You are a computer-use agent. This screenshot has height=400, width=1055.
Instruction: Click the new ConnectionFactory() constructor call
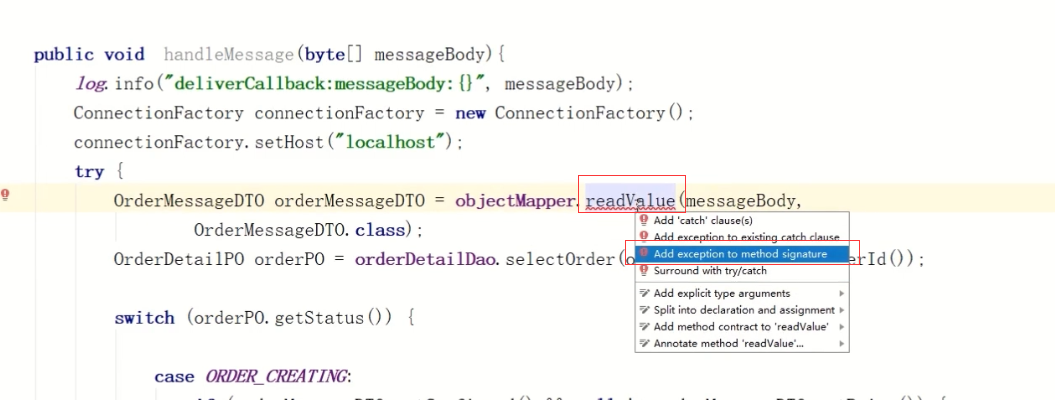[569, 113]
